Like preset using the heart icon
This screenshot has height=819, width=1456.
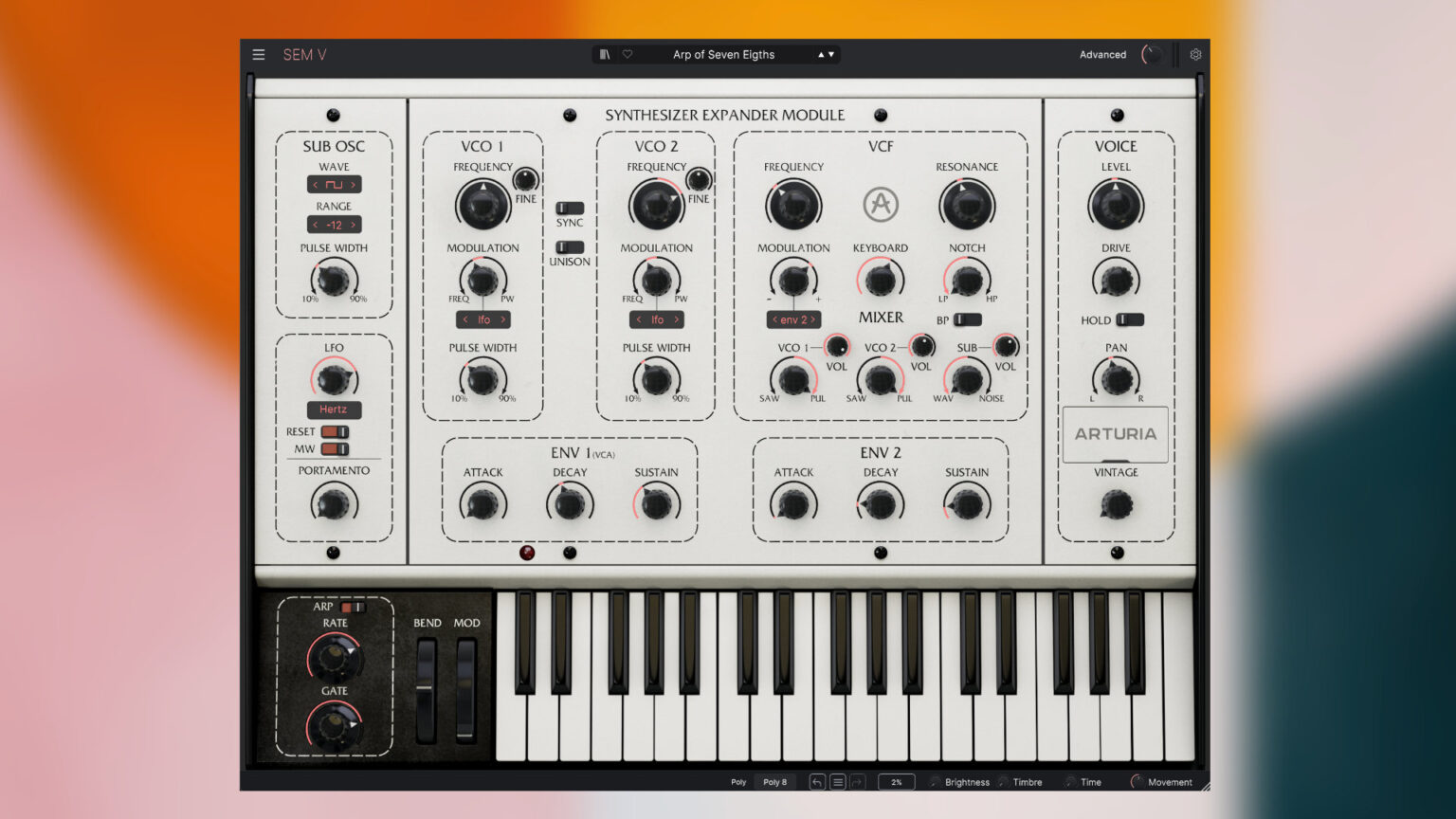[627, 54]
